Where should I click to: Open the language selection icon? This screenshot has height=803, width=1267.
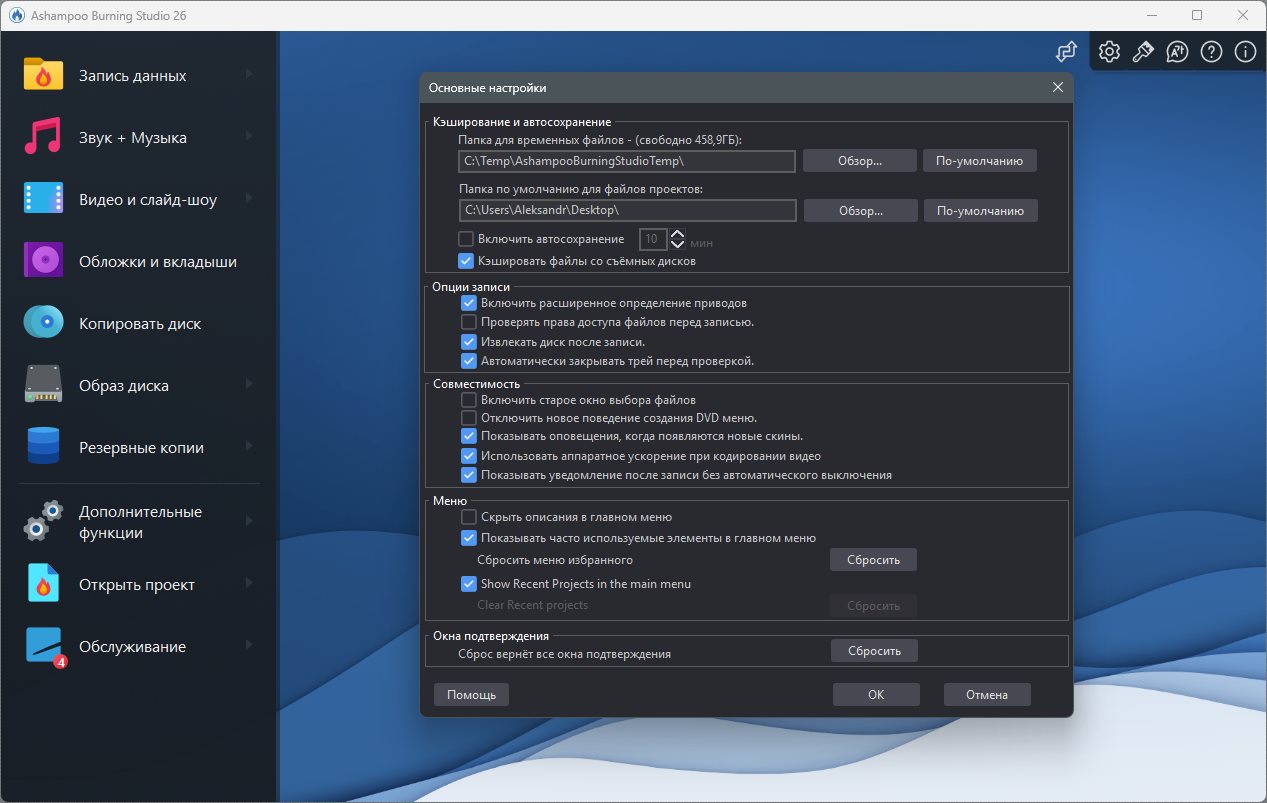pyautogui.click(x=1177, y=52)
